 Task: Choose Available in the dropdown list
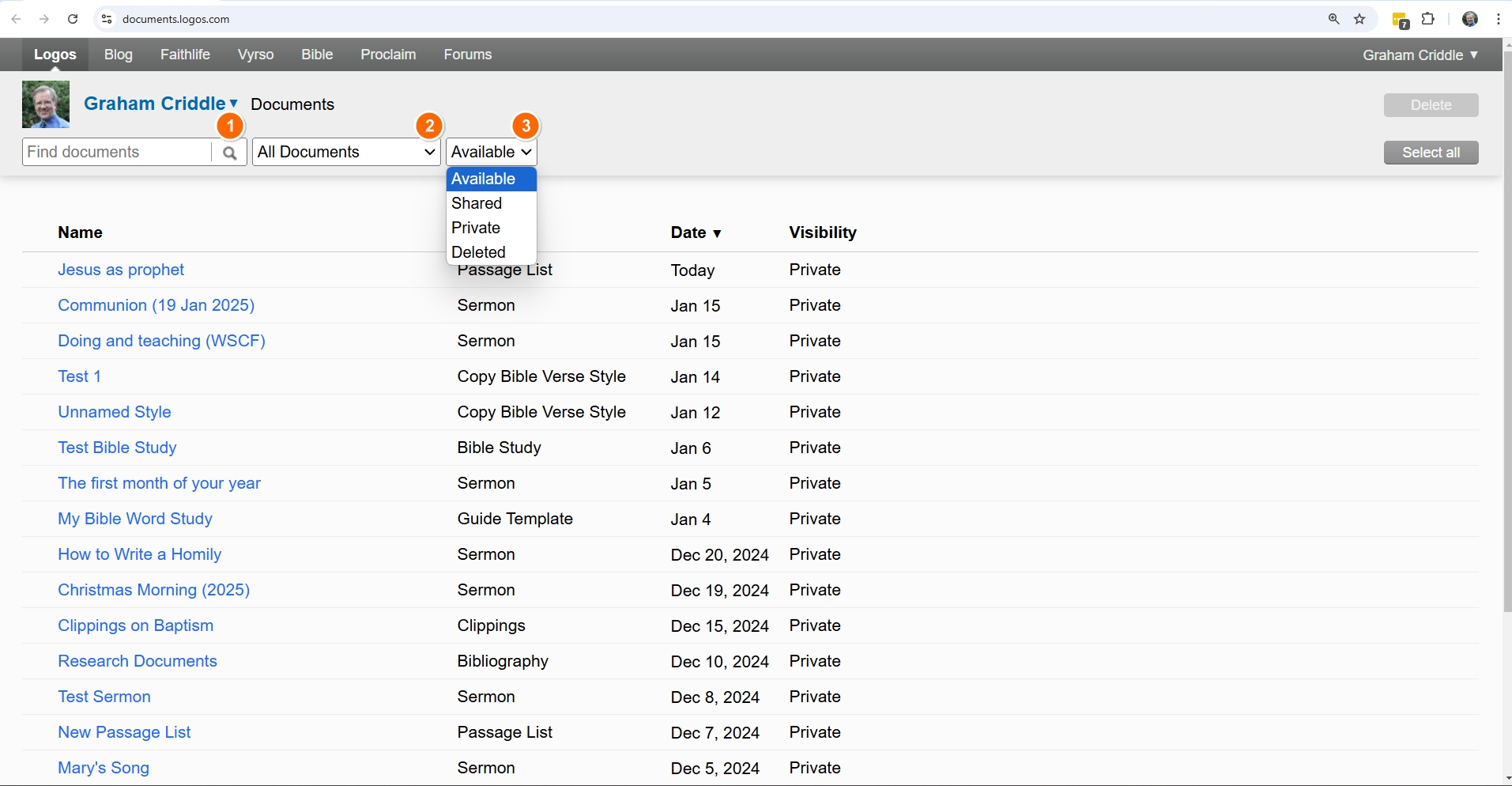492,179
